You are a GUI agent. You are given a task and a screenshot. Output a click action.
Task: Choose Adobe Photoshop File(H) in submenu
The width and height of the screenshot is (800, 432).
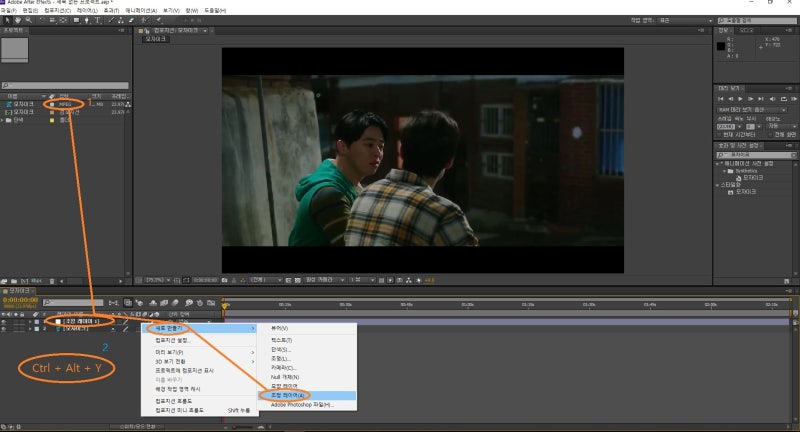click(307, 404)
